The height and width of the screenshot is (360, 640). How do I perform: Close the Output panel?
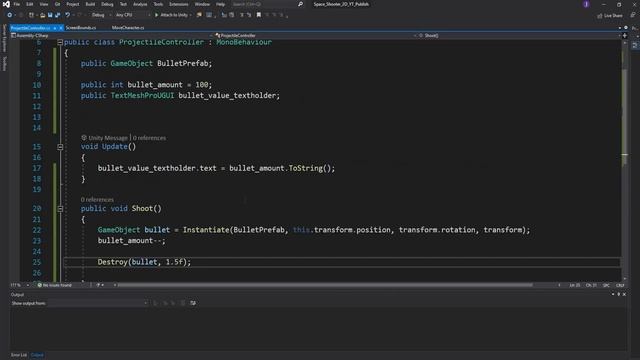point(624,294)
